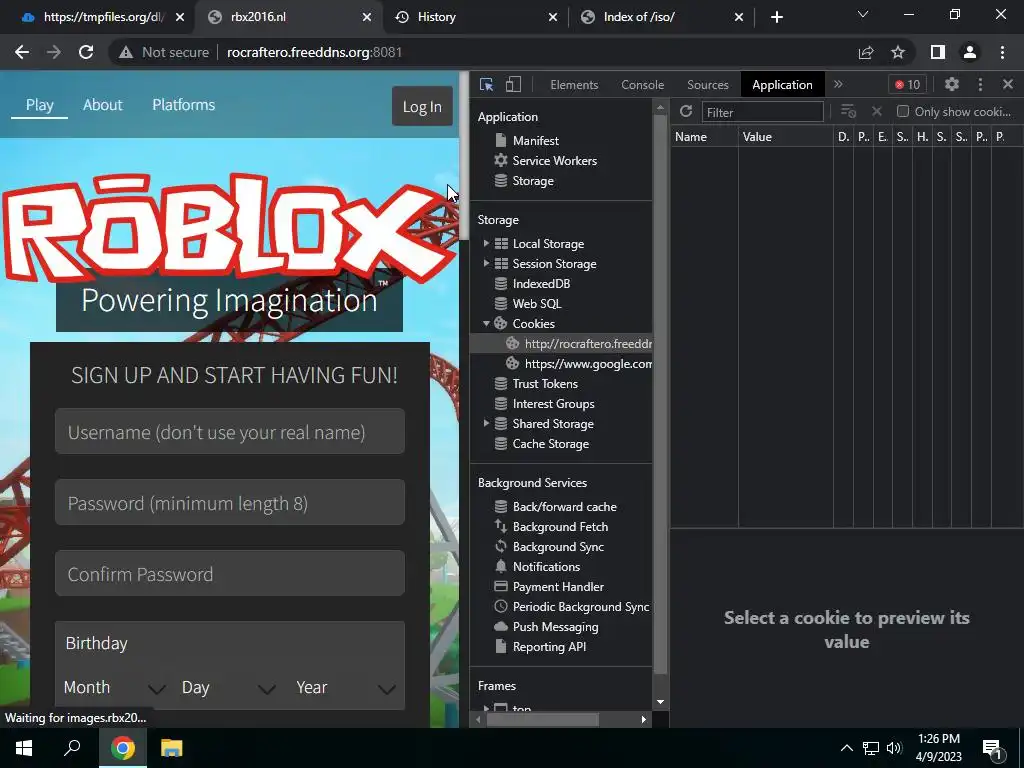1024x768 pixels.
Task: Click the Confirm Password field
Action: coord(230,573)
